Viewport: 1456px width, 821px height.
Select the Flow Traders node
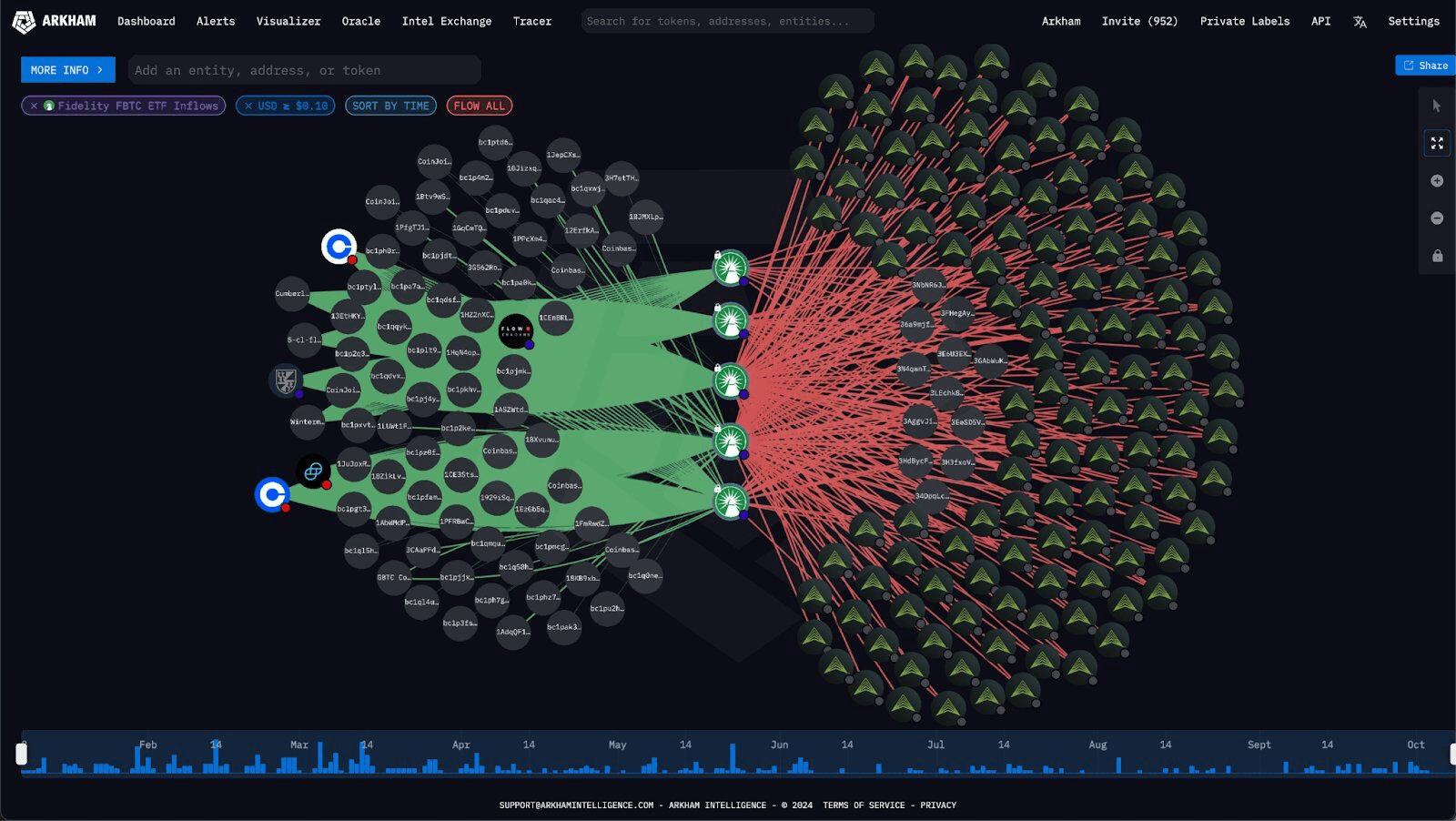point(516,331)
